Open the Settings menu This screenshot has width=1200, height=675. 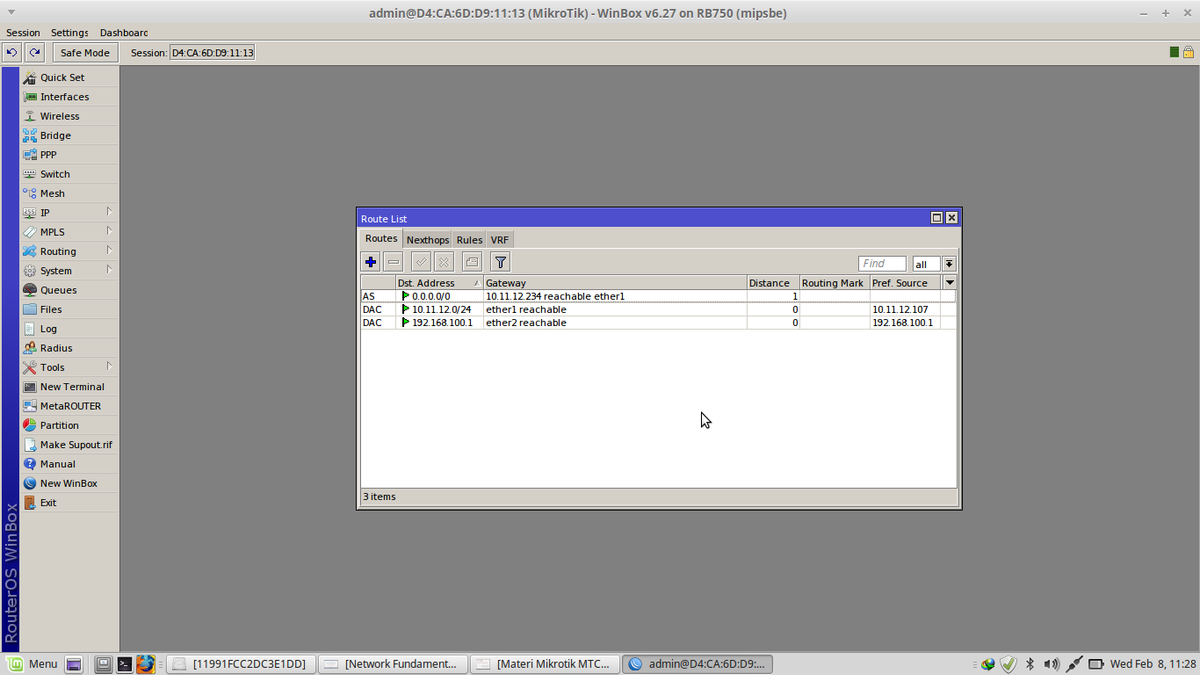click(x=70, y=33)
